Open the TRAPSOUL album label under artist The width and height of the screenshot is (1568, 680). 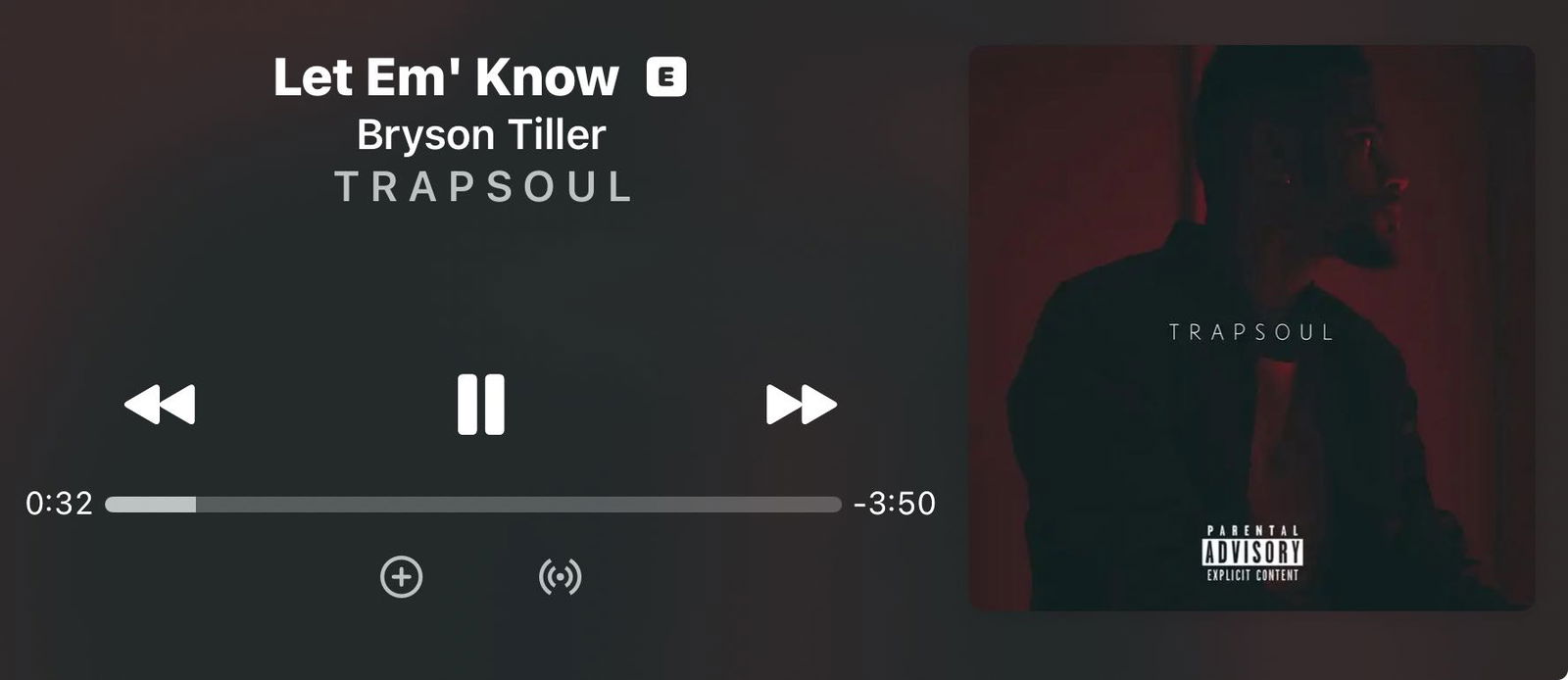click(x=483, y=187)
